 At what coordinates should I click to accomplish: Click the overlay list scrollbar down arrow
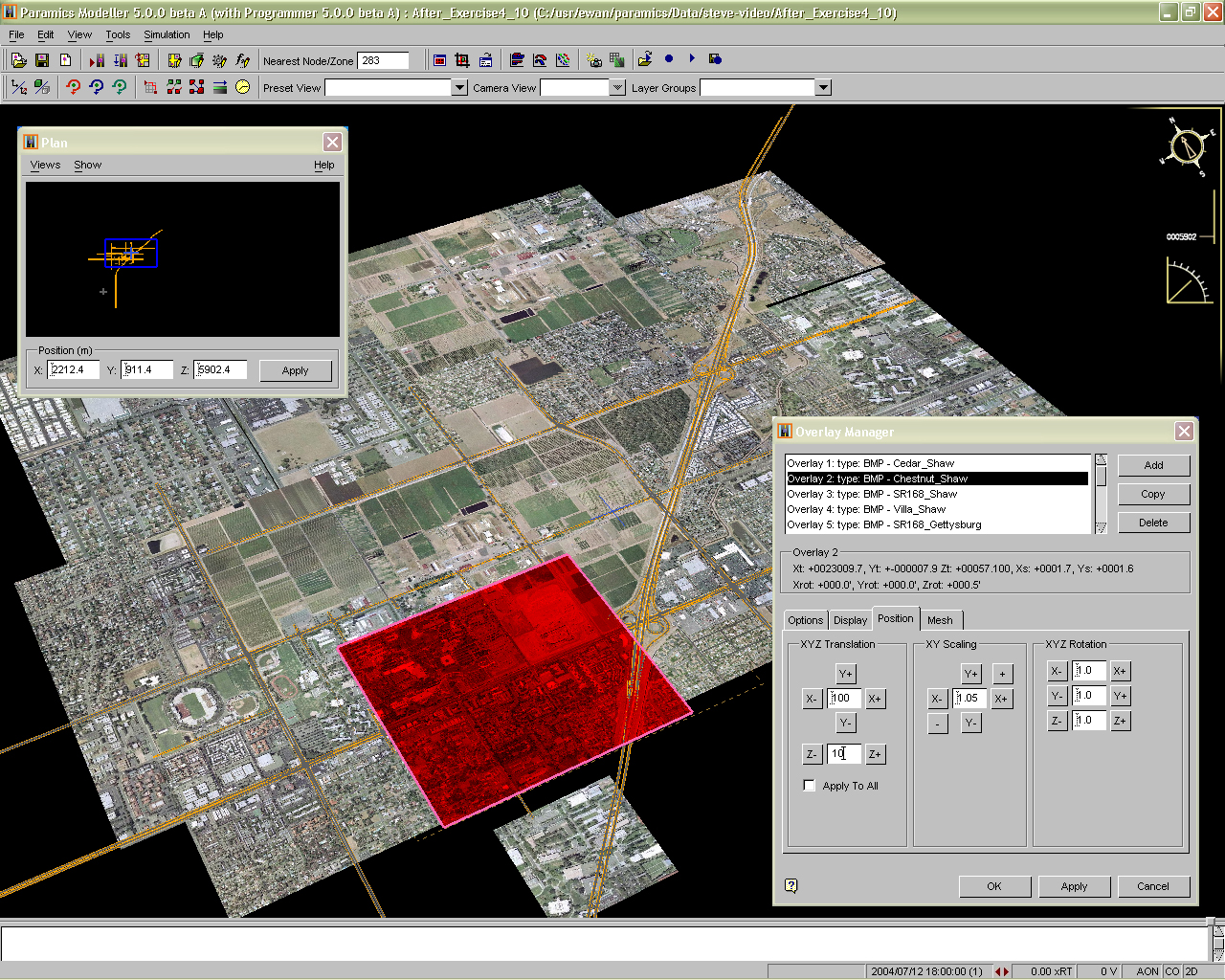point(1101,527)
